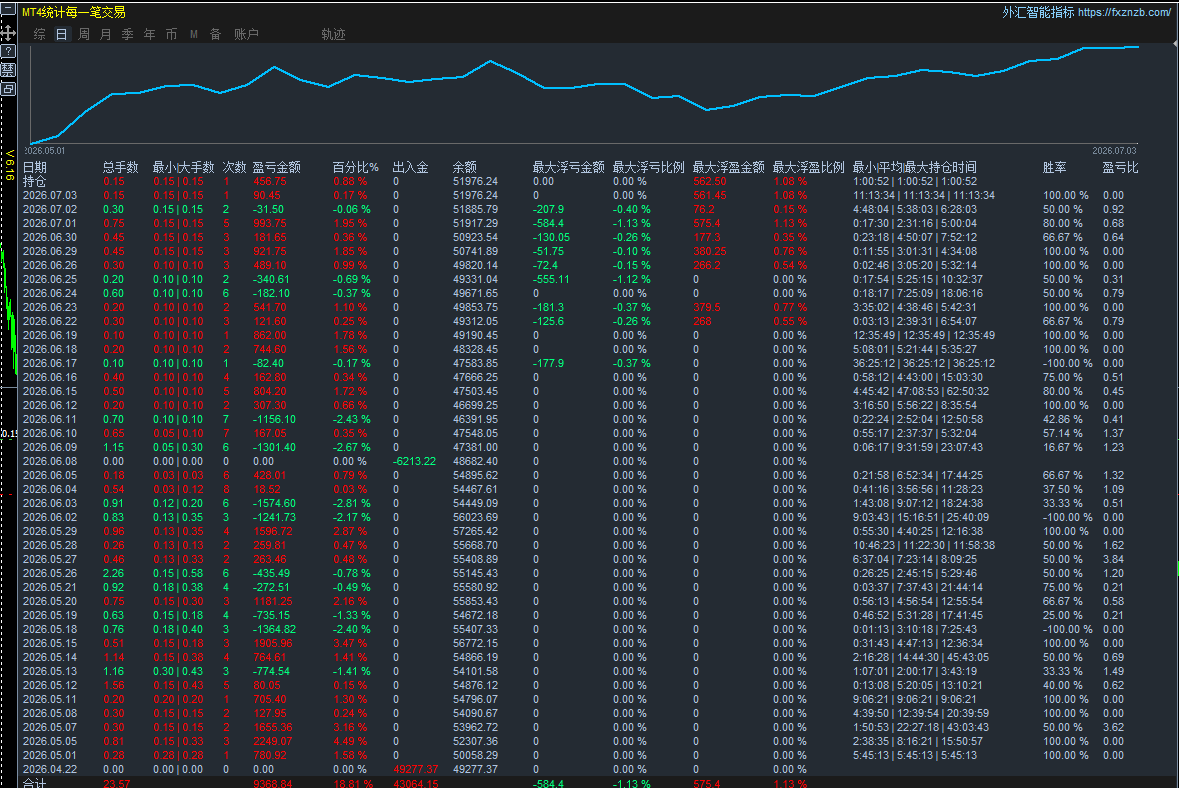Screen dimensions: 1179x788
Task: Click the 盈亏金额 column header
Action: pos(276,167)
